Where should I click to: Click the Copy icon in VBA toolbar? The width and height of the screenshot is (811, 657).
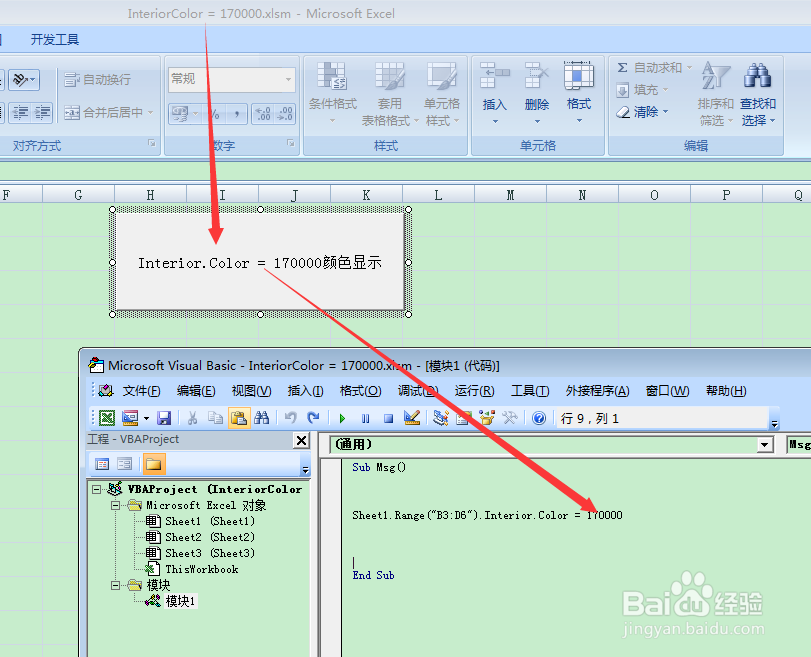coord(215,418)
